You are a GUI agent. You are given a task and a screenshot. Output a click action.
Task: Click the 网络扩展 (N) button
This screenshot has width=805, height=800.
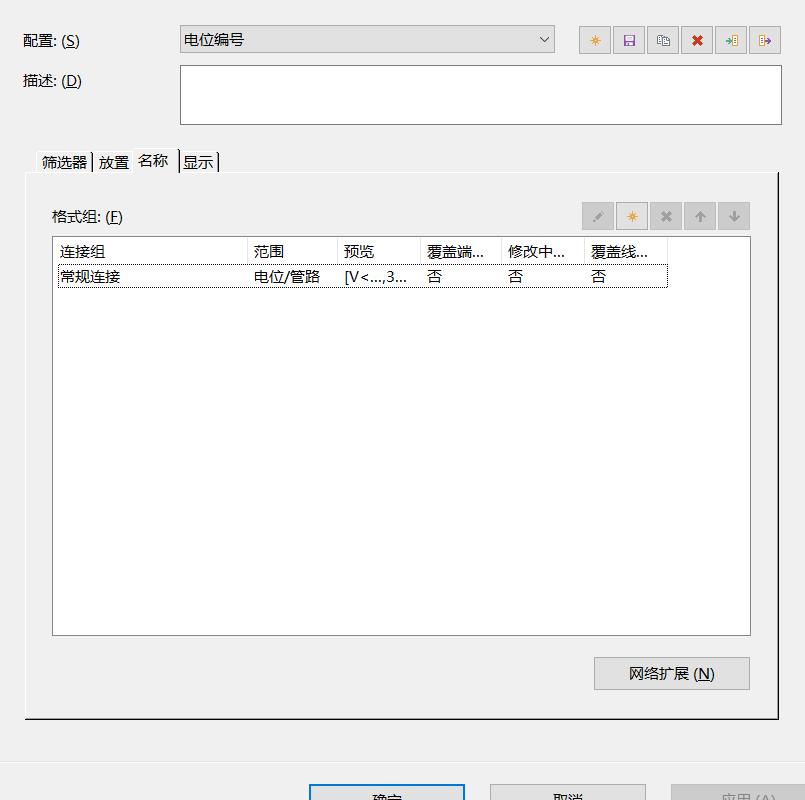click(671, 673)
